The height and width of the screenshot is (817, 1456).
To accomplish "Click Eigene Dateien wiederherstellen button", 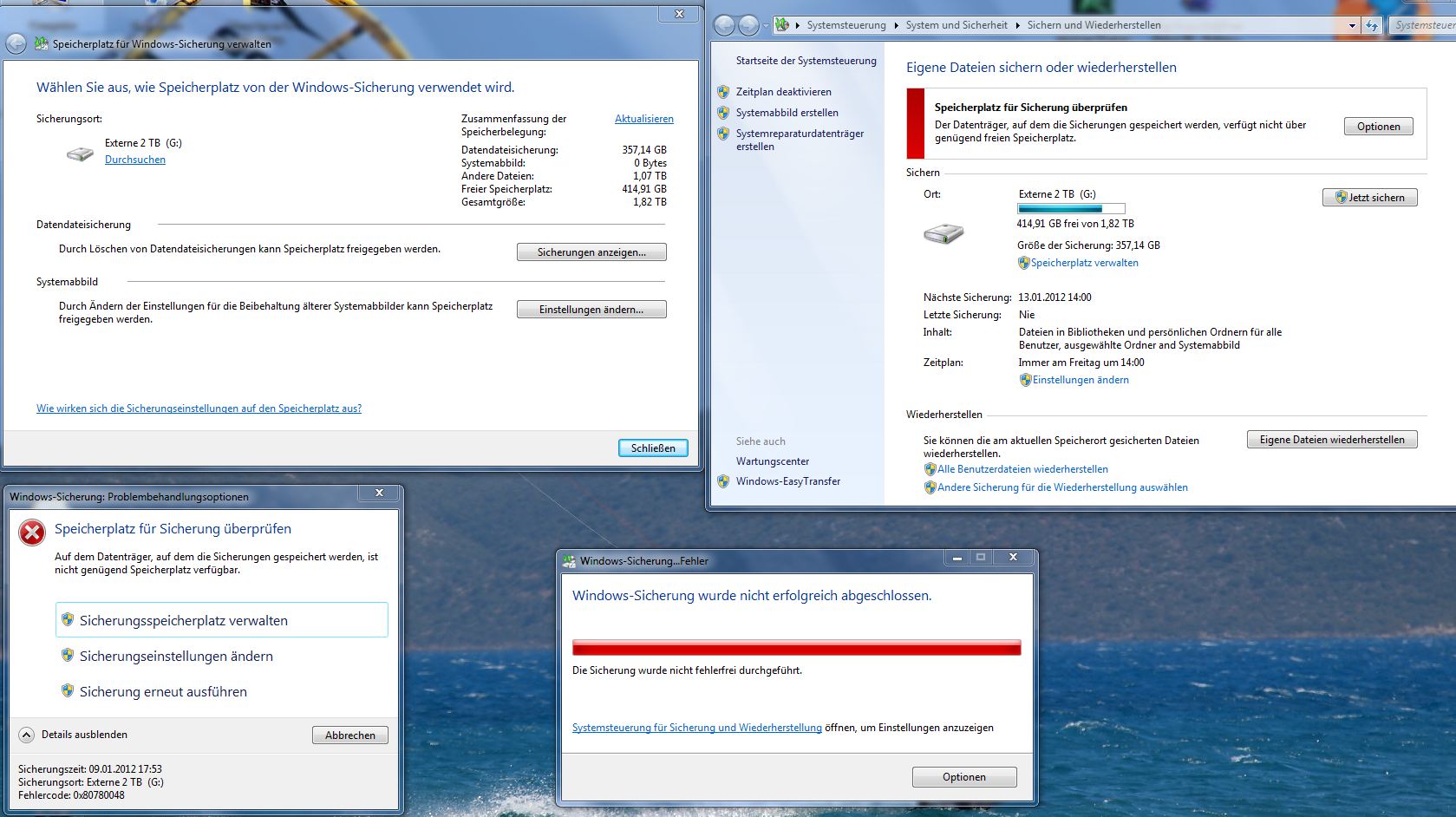I will click(x=1332, y=440).
